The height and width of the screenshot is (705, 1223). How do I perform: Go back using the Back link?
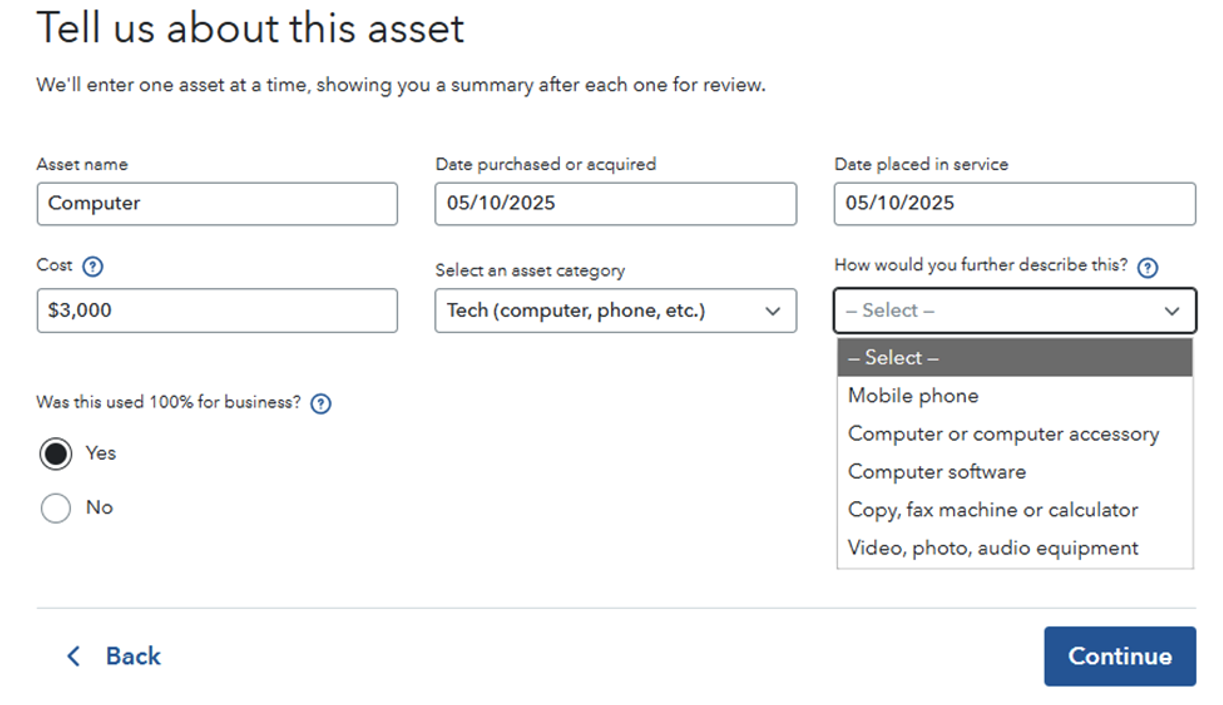coord(132,656)
